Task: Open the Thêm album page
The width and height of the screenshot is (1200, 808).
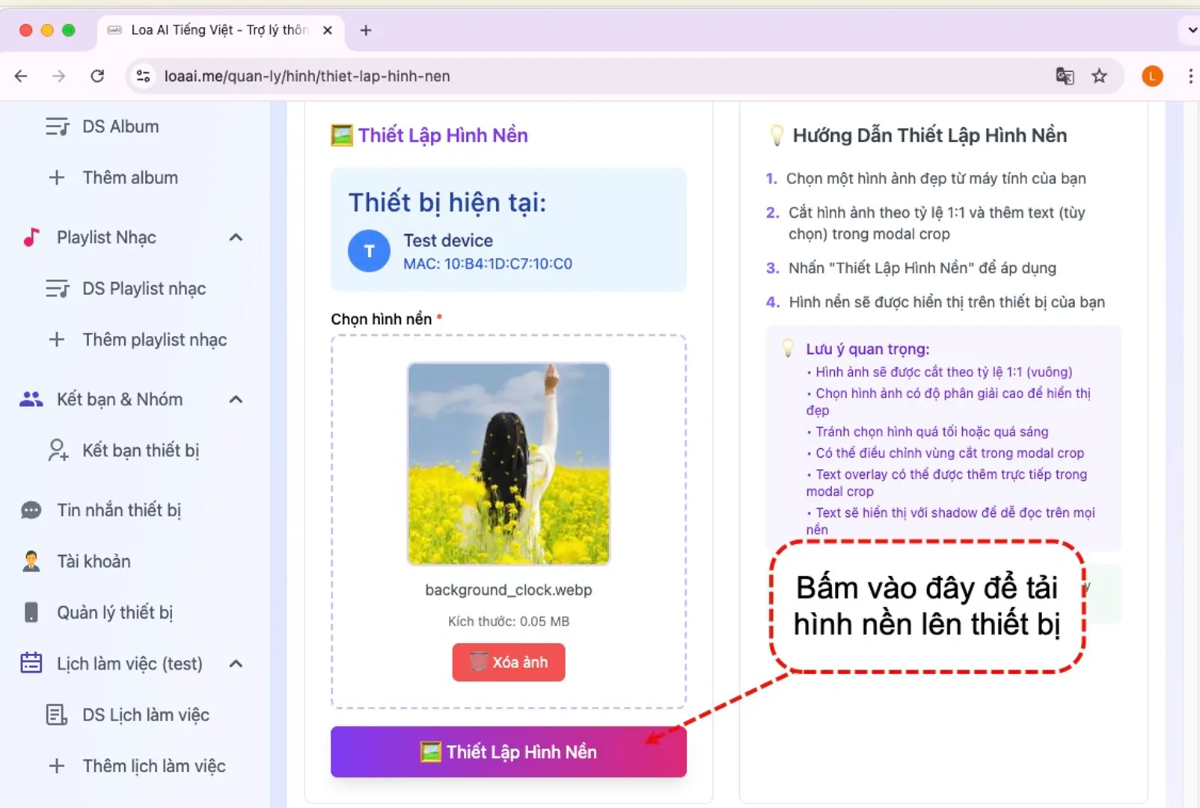Action: [x=130, y=177]
